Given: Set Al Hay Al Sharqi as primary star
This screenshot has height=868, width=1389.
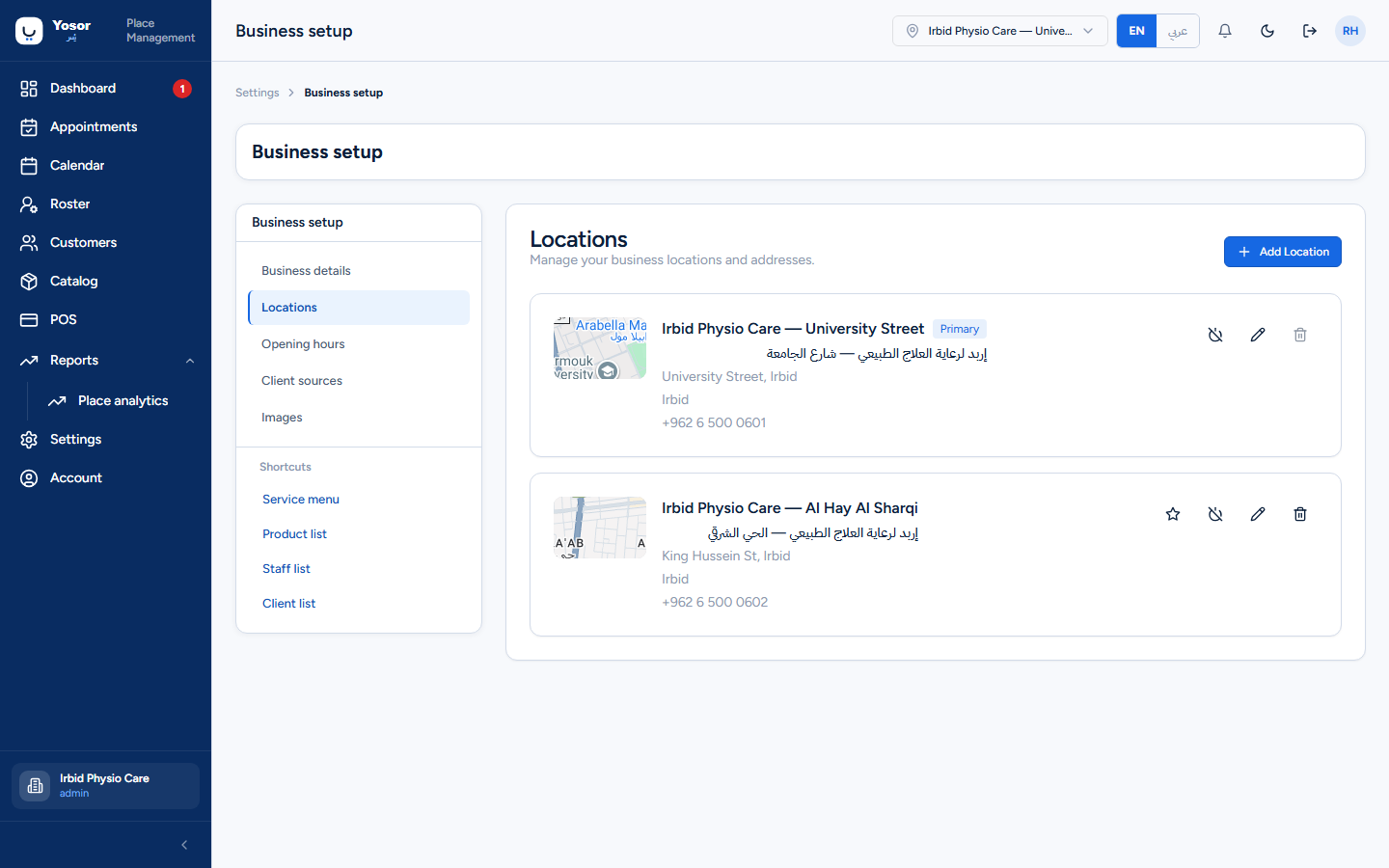Looking at the screenshot, I should pyautogui.click(x=1173, y=514).
